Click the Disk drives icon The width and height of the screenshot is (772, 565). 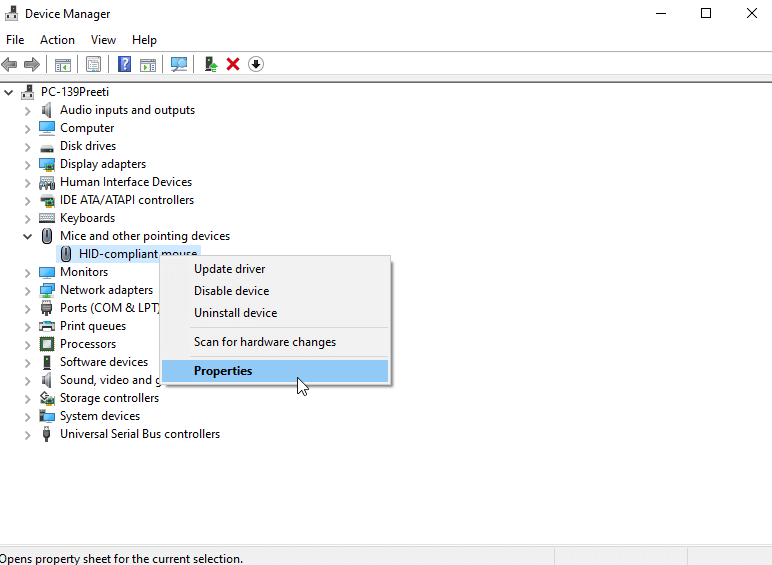47,147
